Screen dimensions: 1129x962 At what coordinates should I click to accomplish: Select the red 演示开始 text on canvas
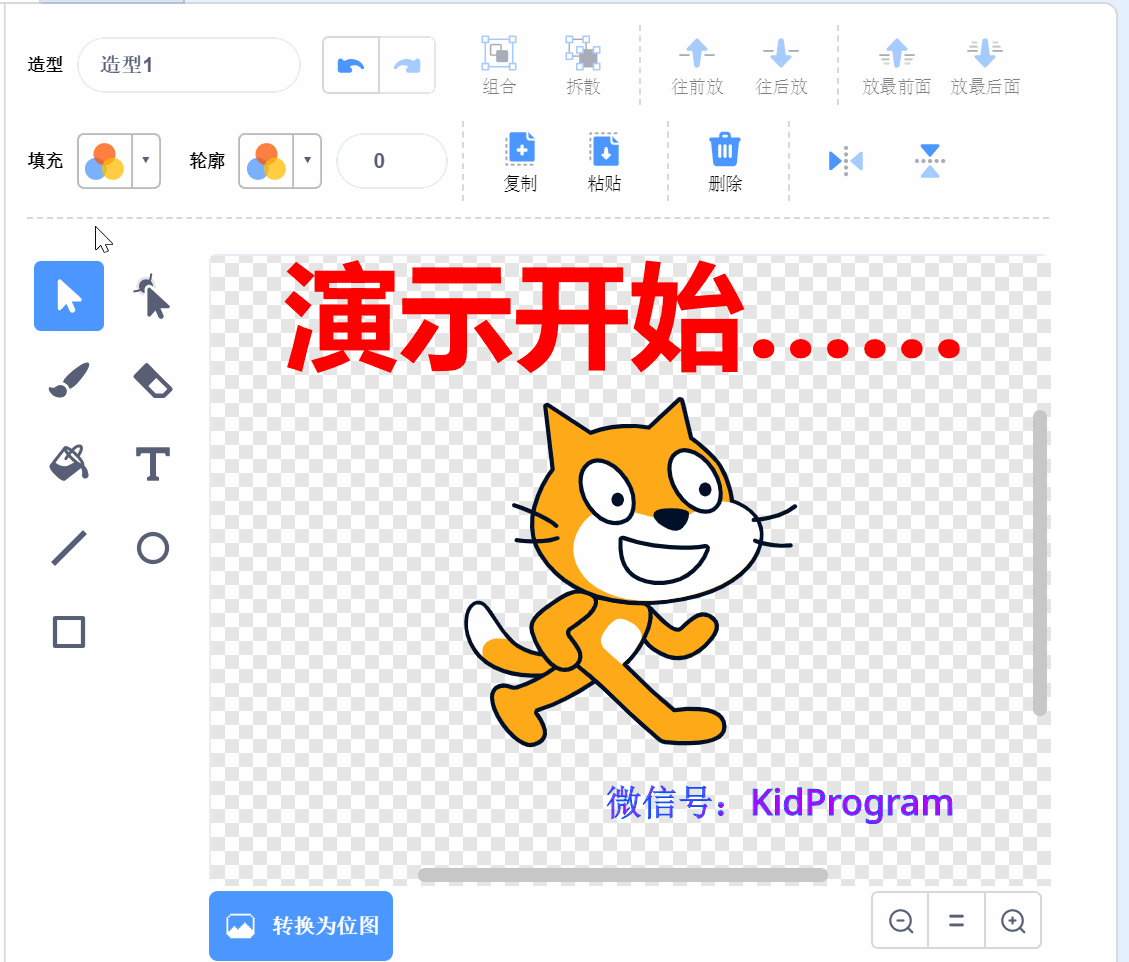coord(621,317)
